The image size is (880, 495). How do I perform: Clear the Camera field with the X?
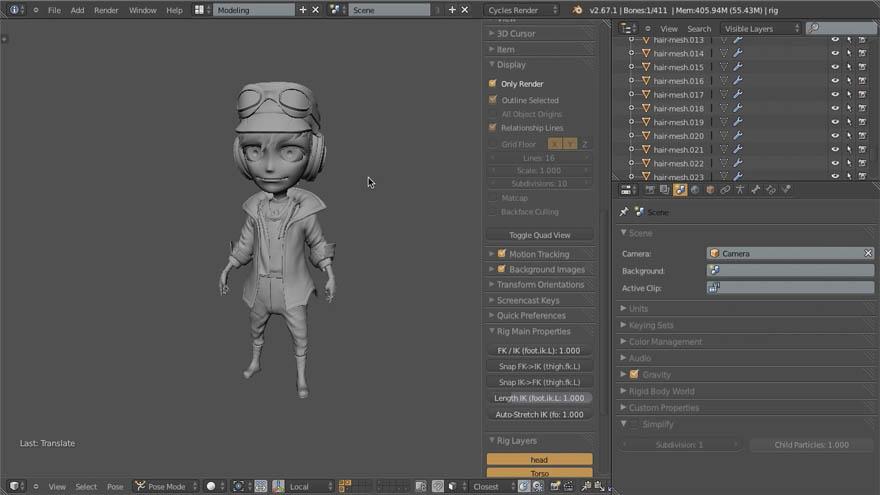pos(868,254)
